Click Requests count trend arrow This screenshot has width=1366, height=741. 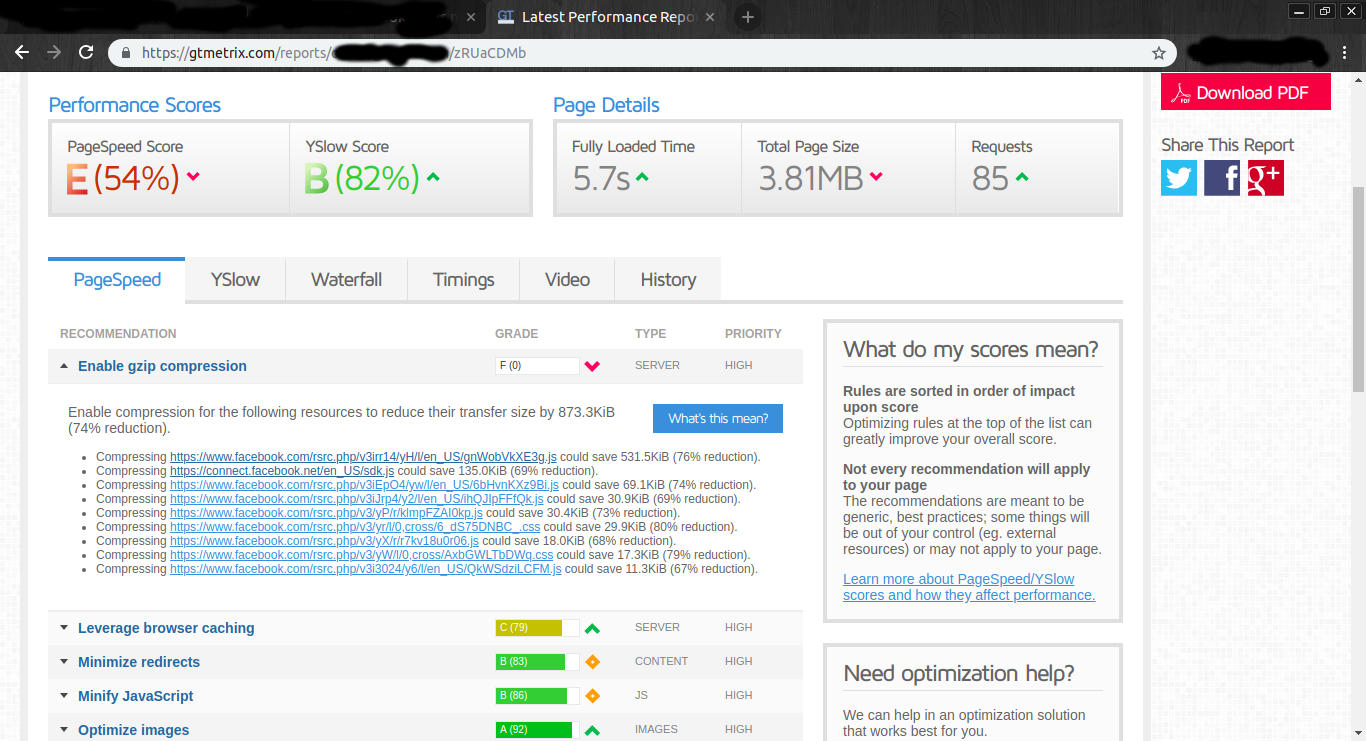[x=1022, y=177]
